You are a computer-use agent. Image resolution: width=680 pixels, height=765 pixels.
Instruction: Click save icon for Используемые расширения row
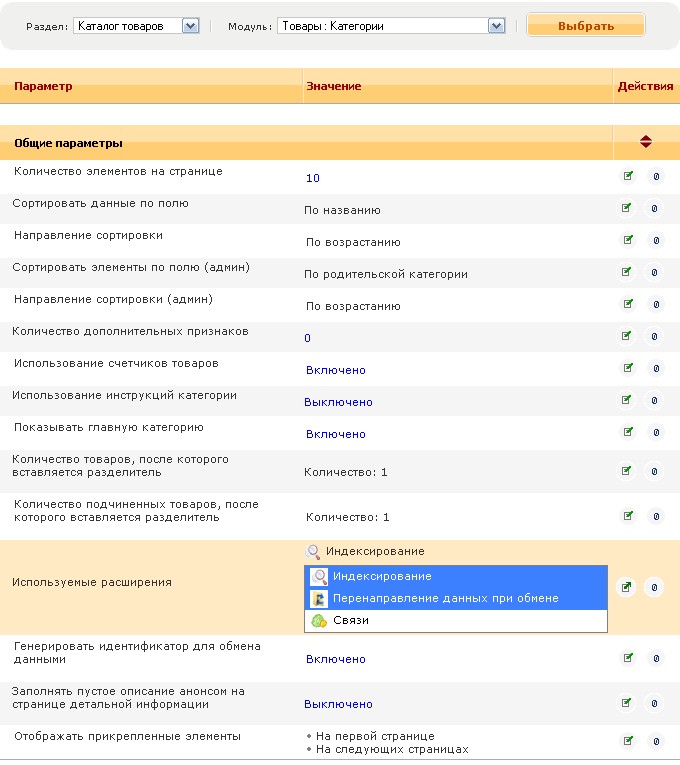pyautogui.click(x=627, y=587)
